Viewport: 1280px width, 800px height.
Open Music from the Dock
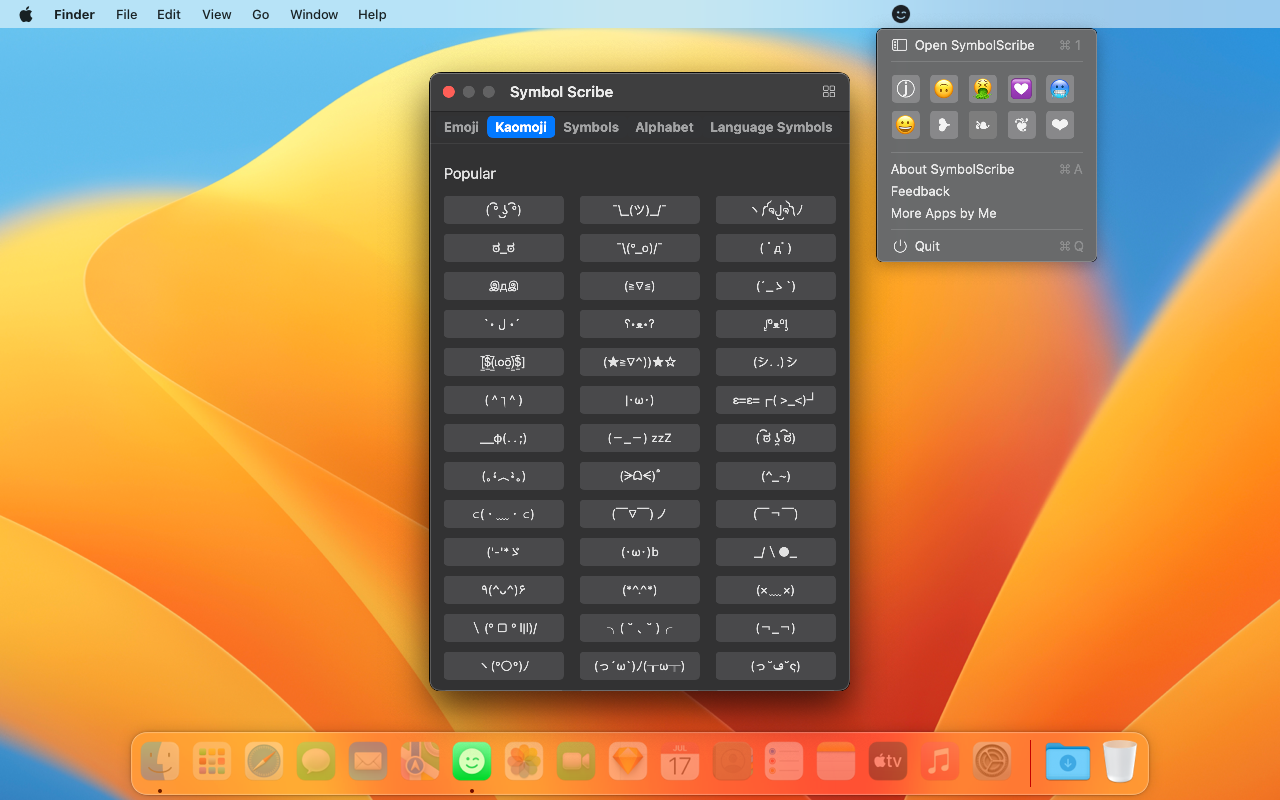point(940,762)
